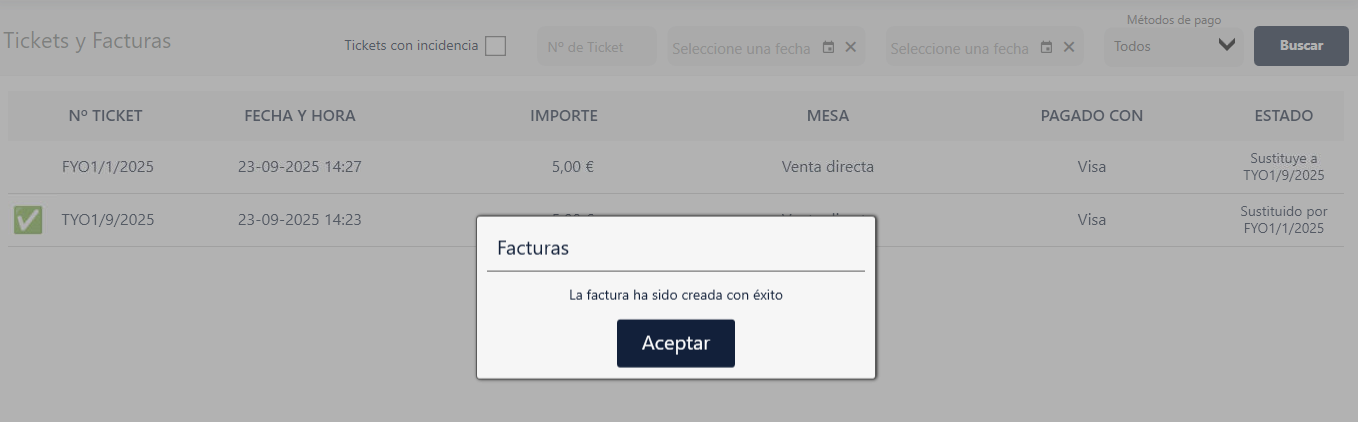Screen dimensions: 1358x422
Task: Select ticket row FYO1/1/2025
Action: click(676, 167)
